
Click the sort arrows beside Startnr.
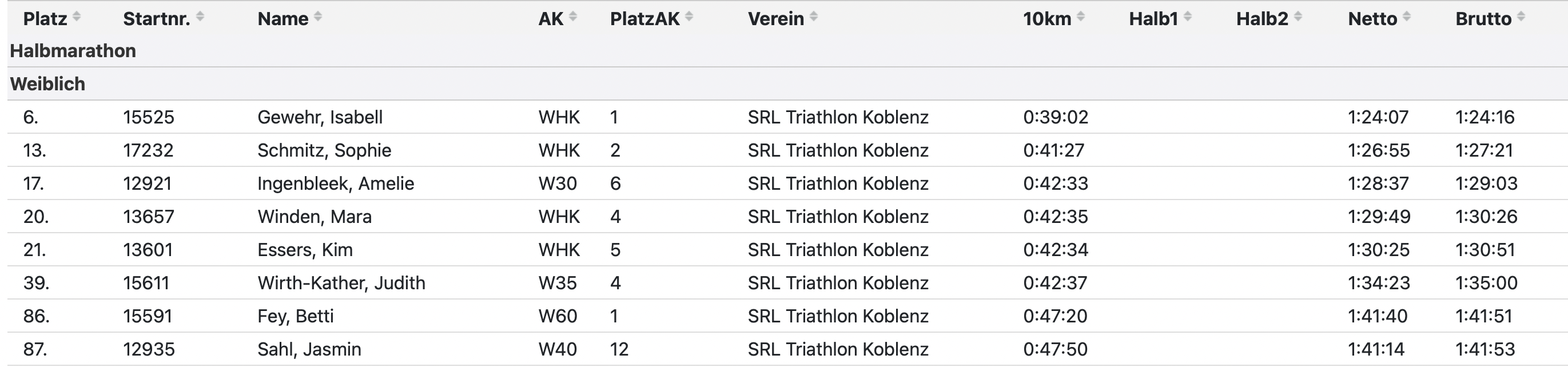coord(200,17)
